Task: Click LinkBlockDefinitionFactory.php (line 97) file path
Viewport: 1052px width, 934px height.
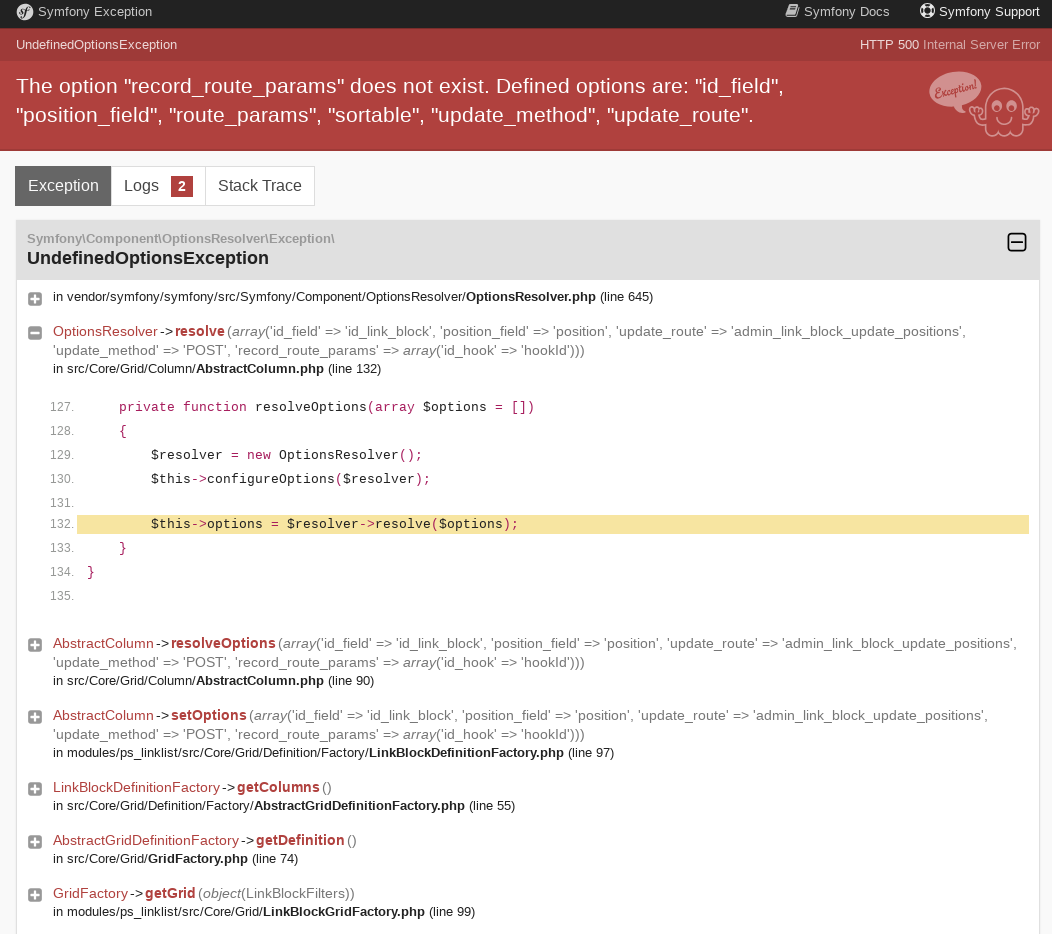Action: (333, 752)
